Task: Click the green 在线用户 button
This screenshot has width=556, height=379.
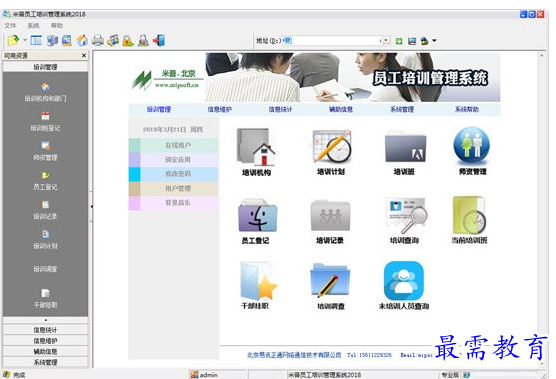Action: [x=173, y=145]
